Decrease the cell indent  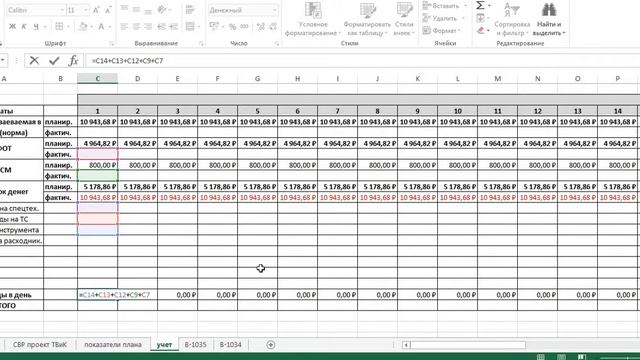162,27
